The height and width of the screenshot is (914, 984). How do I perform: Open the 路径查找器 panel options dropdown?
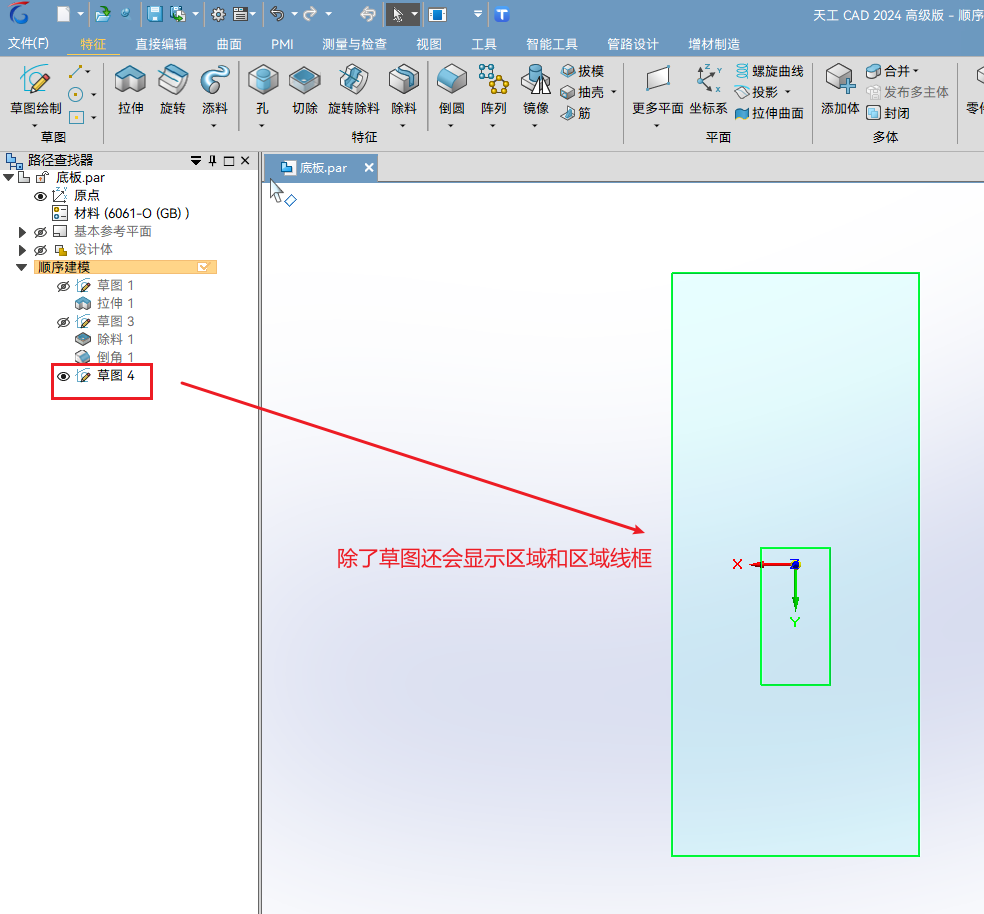point(196,161)
